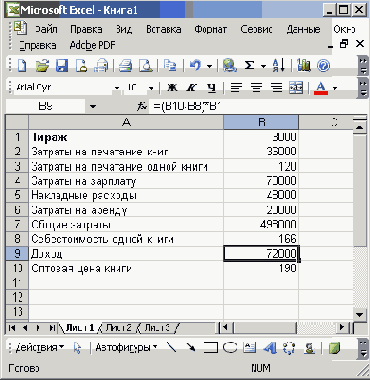Click the vertical scrollbar up arrow
Screen dimensions: 370x380
coord(359,127)
